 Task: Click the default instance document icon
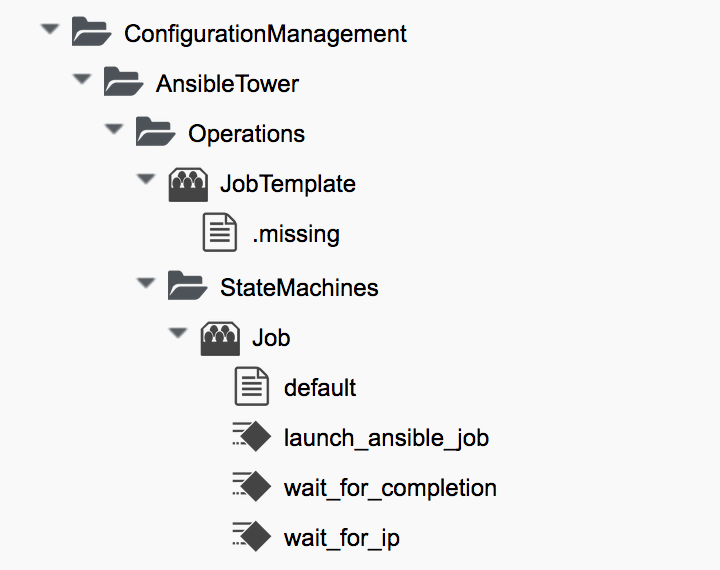pos(252,387)
